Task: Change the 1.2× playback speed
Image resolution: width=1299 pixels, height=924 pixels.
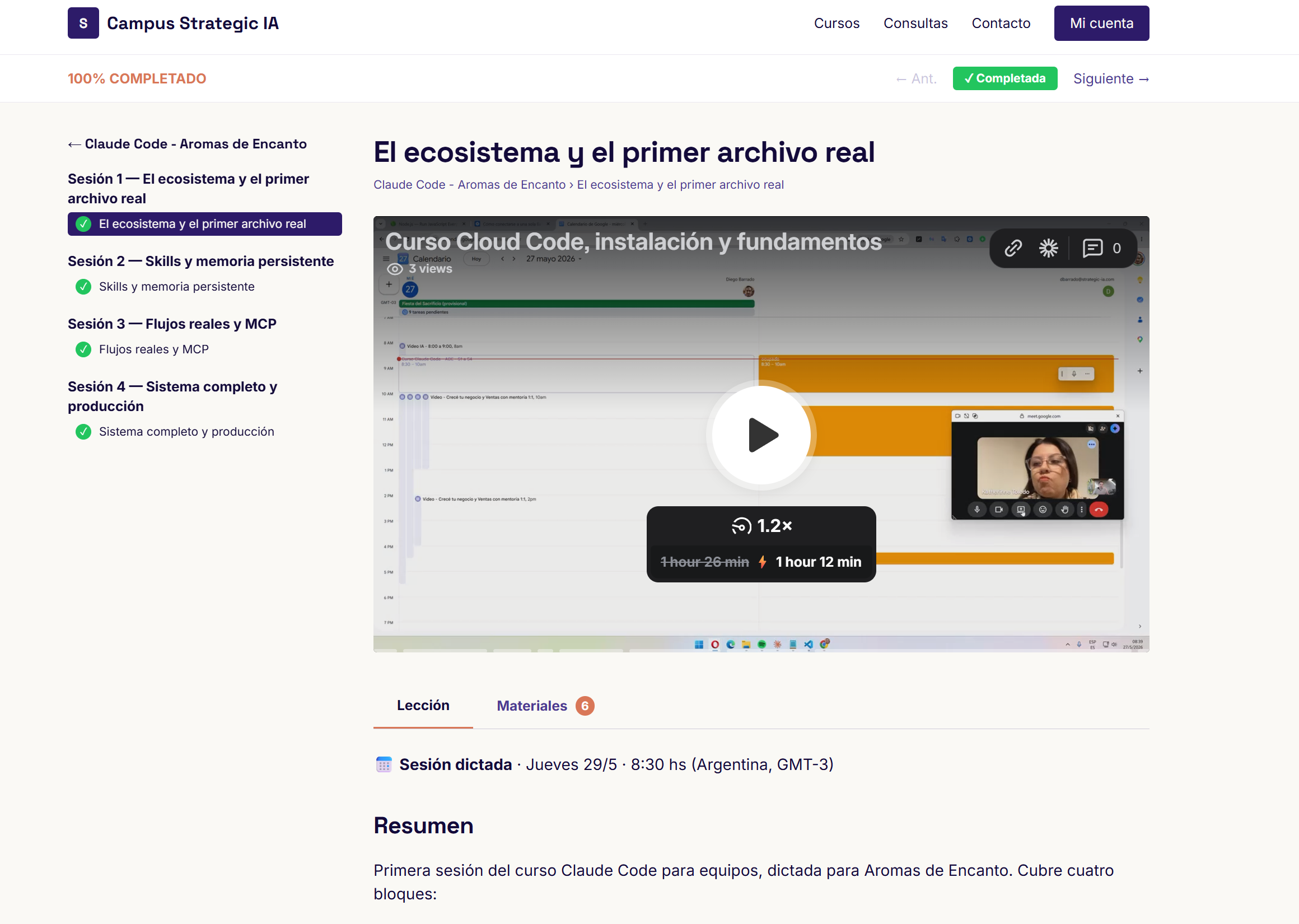Action: pyautogui.click(x=761, y=526)
